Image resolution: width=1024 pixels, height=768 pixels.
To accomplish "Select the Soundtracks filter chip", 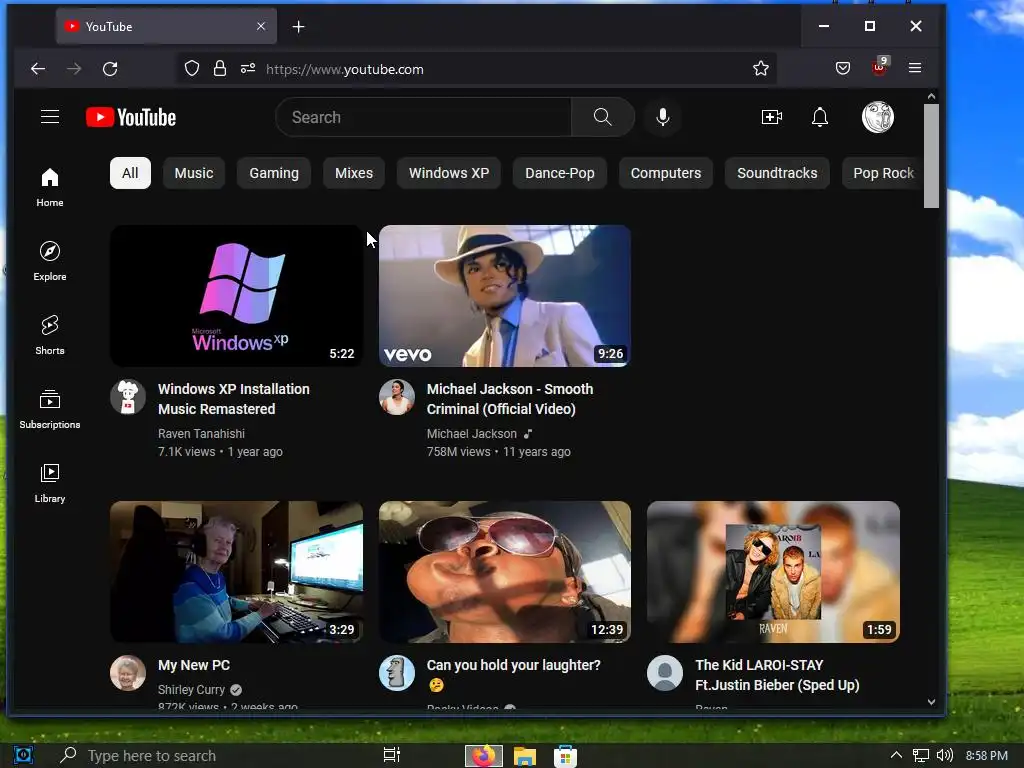I will coord(777,173).
